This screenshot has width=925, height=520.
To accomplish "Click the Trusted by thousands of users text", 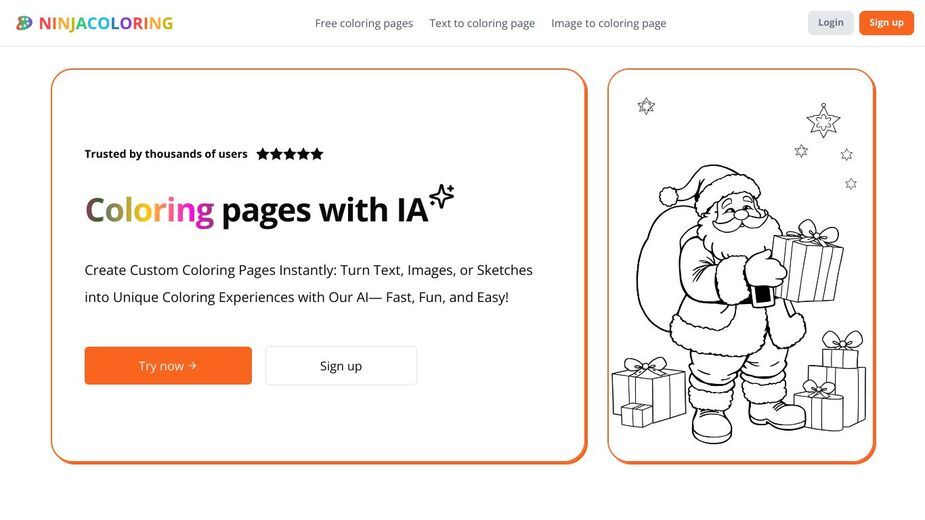I will pos(166,154).
